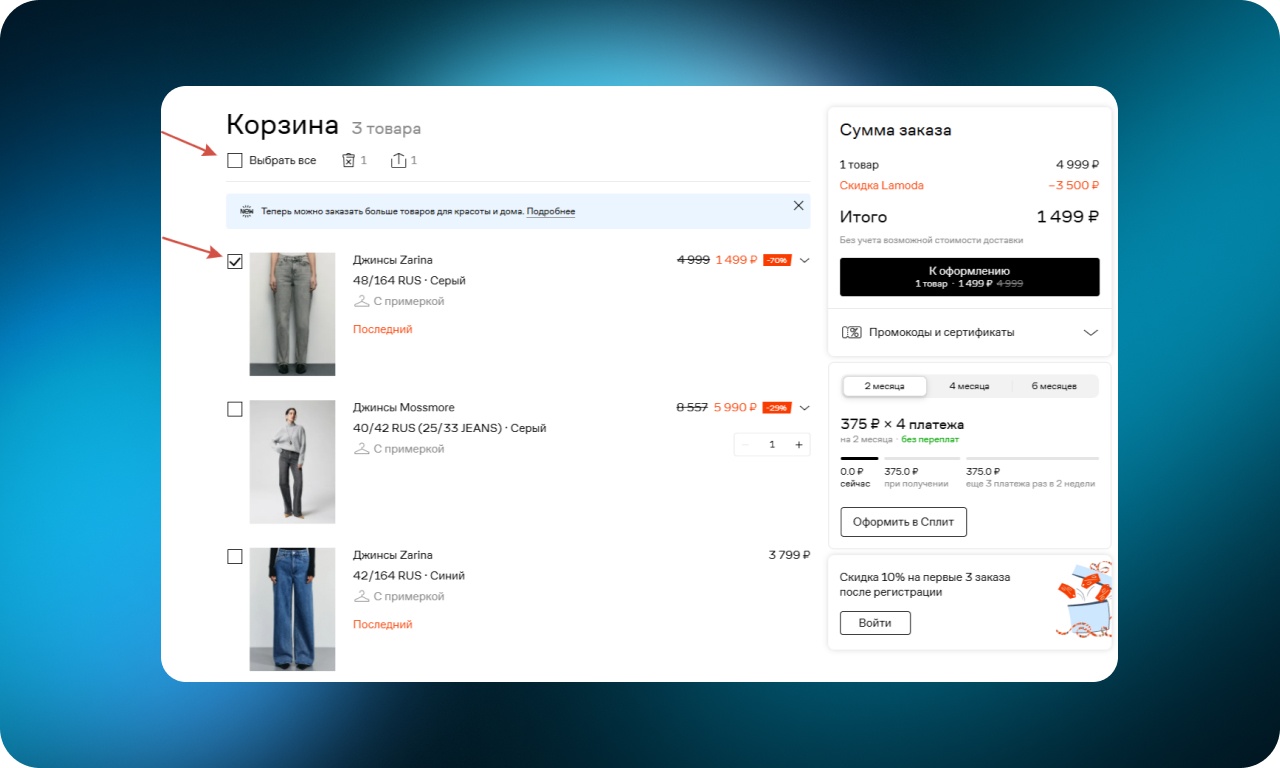Expand the chevron beside the 5 990 ₽ price
Image resolution: width=1280 pixels, height=768 pixels.
(x=804, y=407)
